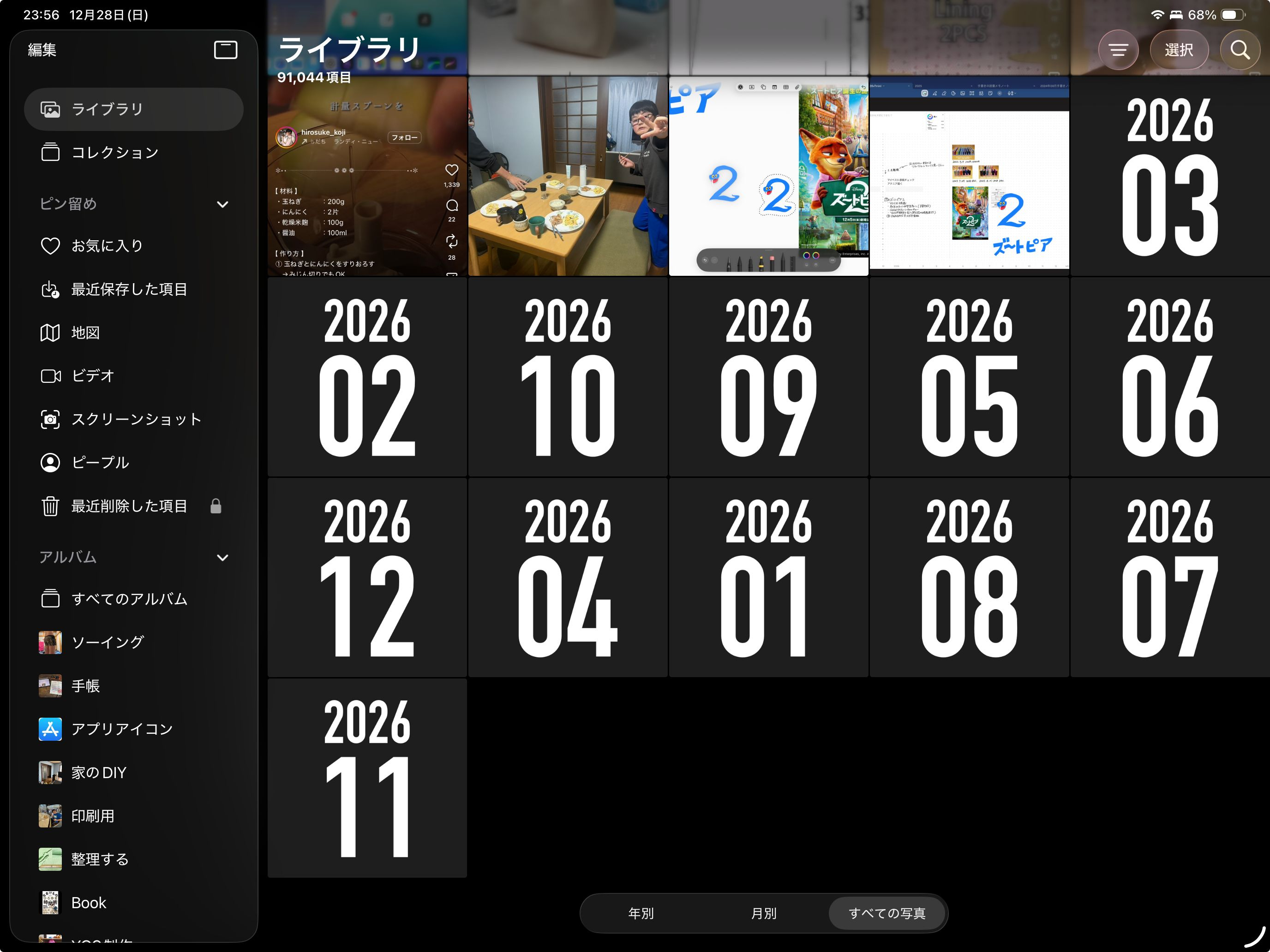This screenshot has width=1270, height=952.
Task: Open 最近削除した項目 trash item
Action: click(x=129, y=506)
